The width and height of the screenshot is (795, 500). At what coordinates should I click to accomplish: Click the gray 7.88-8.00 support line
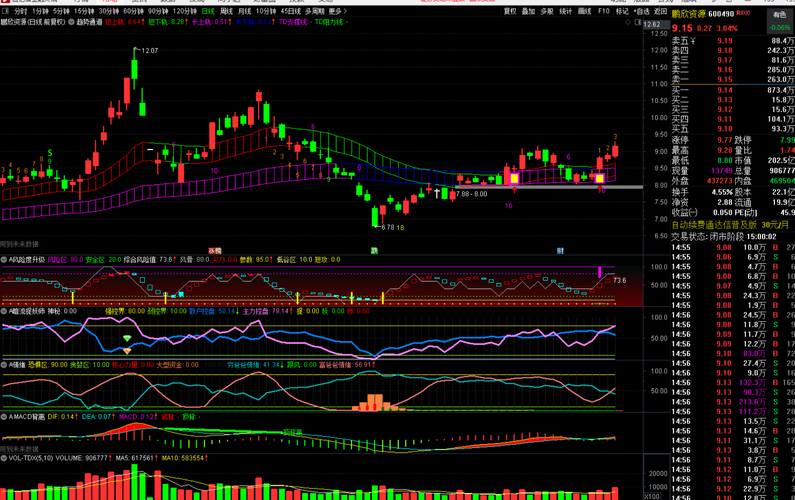tap(549, 187)
